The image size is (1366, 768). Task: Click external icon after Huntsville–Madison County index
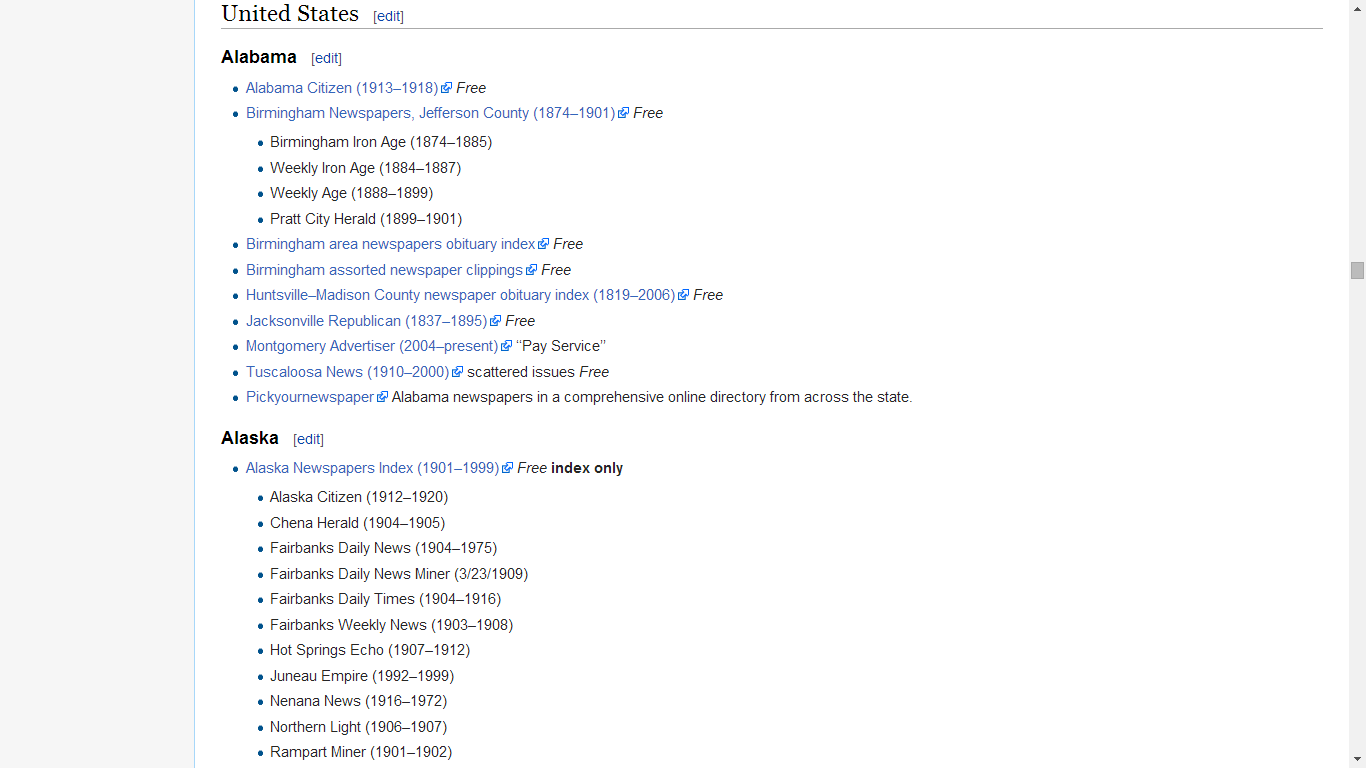(683, 295)
